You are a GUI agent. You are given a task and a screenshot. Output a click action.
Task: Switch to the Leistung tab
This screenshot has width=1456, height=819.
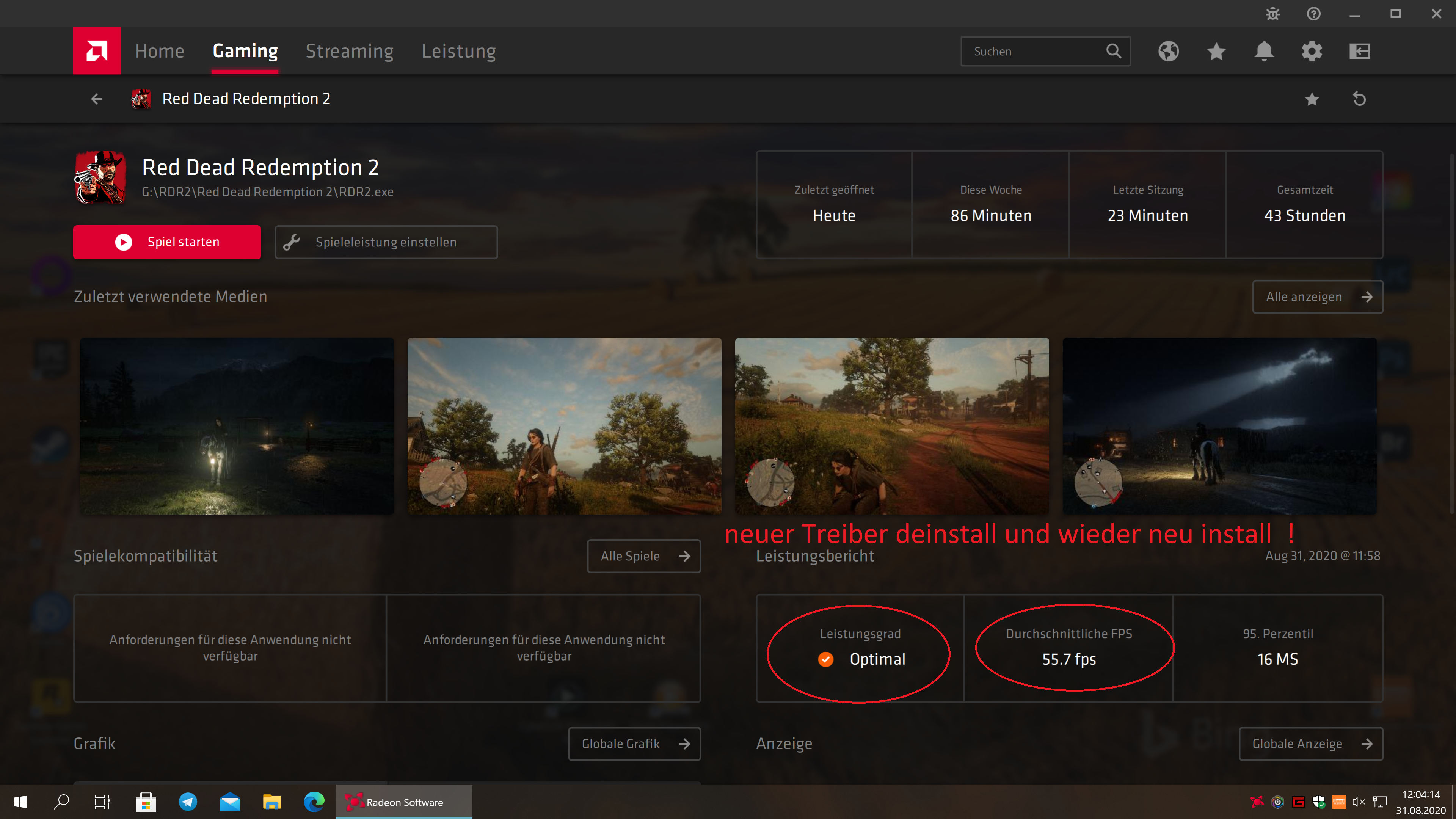coord(459,51)
